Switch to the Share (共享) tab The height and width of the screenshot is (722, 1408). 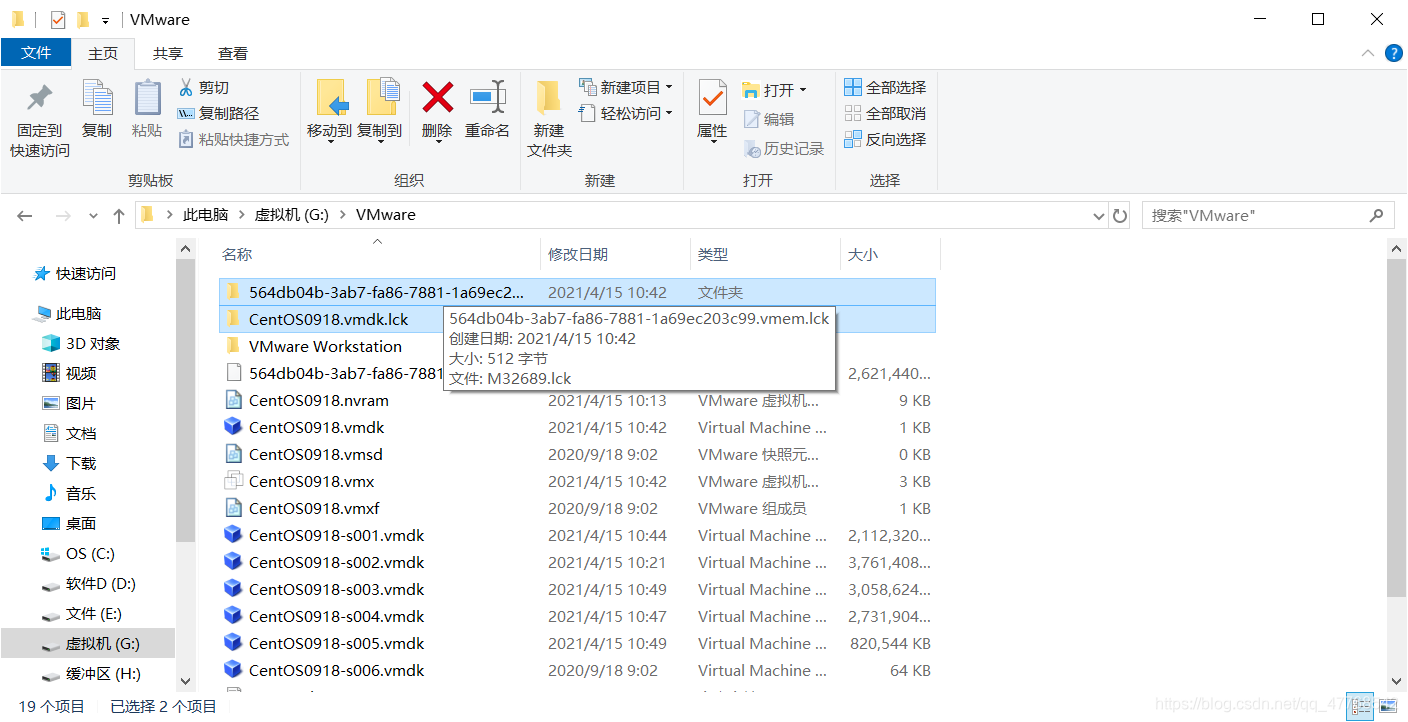click(x=168, y=53)
